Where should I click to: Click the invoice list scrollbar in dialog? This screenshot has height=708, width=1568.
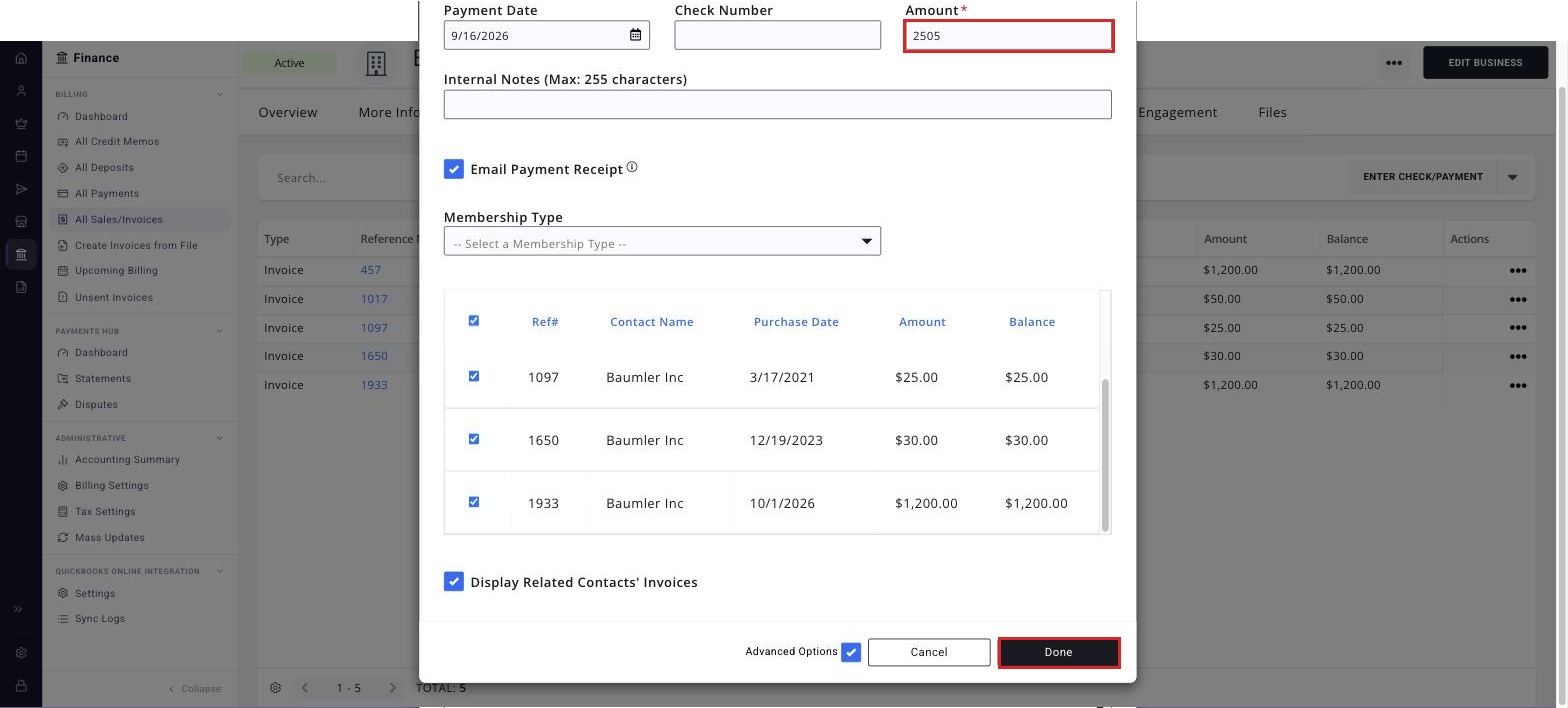tap(1105, 455)
